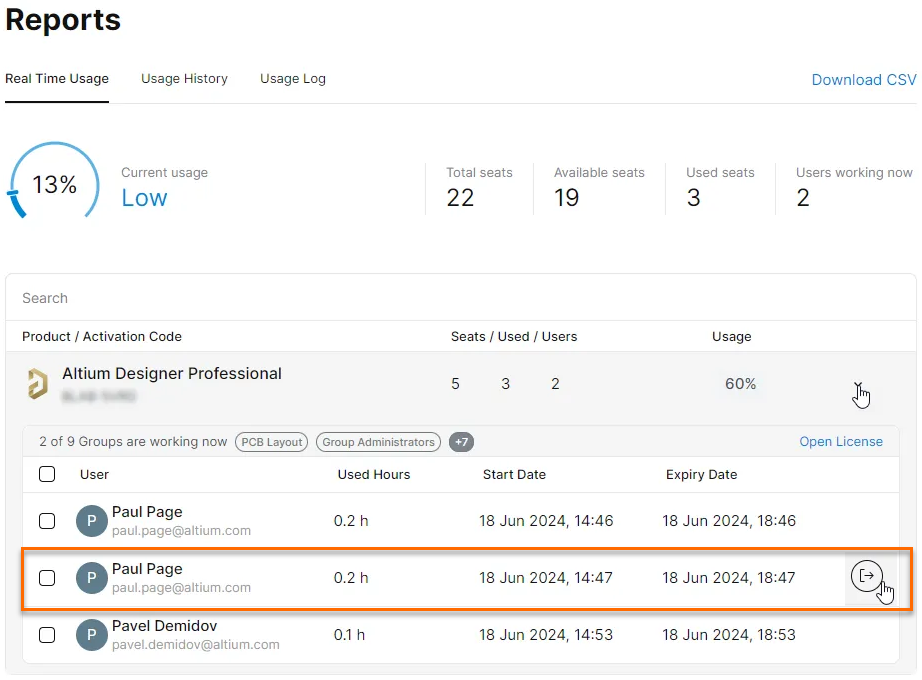Viewport: 922px width, 680px height.
Task: Click Pavel Demidov's avatar icon
Action: click(x=91, y=635)
